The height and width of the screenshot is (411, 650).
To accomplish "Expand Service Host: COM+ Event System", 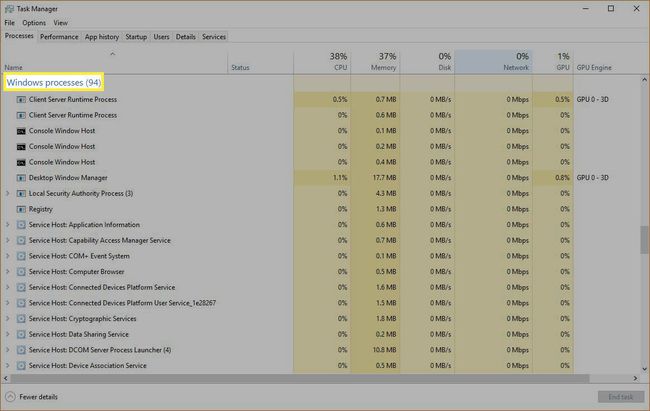I will (x=7, y=256).
